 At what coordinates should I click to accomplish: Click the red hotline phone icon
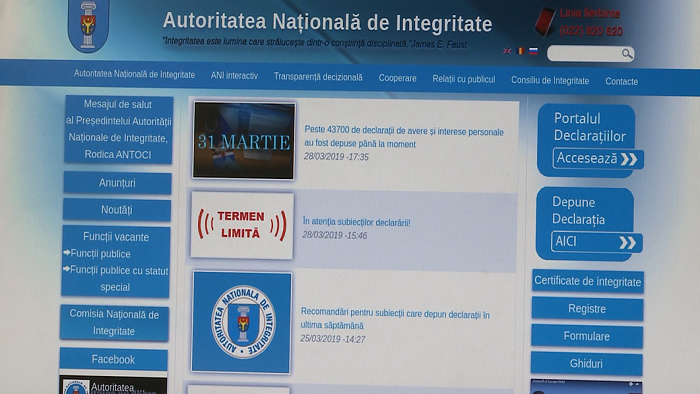click(545, 22)
